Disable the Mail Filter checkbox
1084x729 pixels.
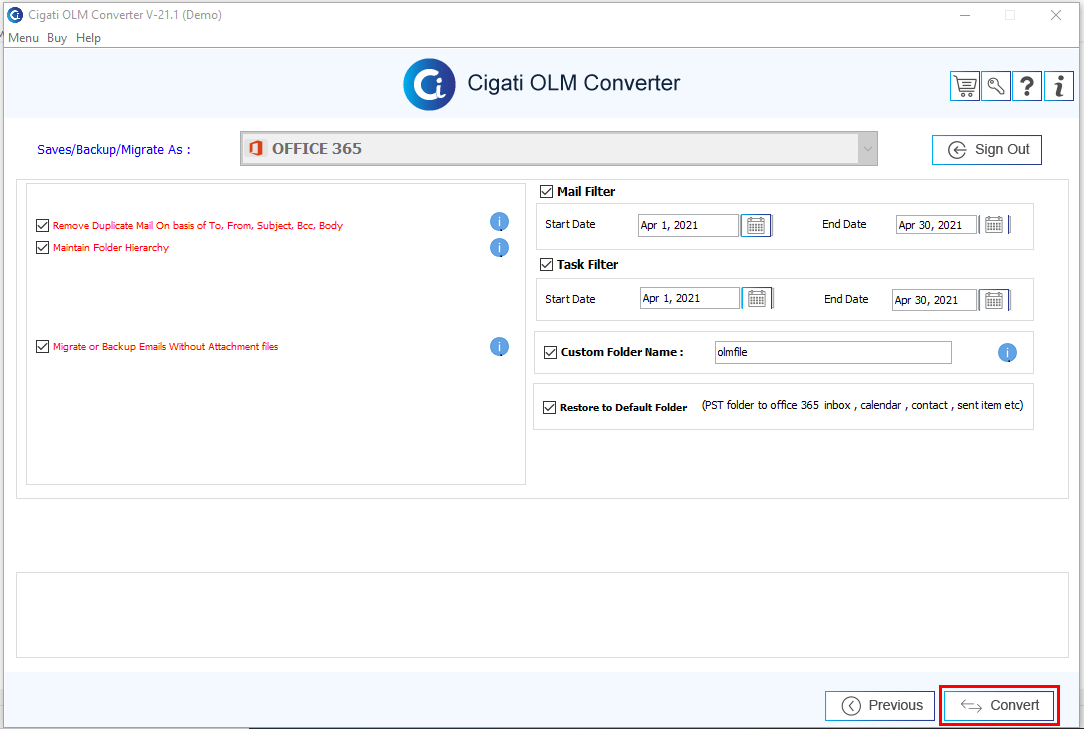coord(546,192)
